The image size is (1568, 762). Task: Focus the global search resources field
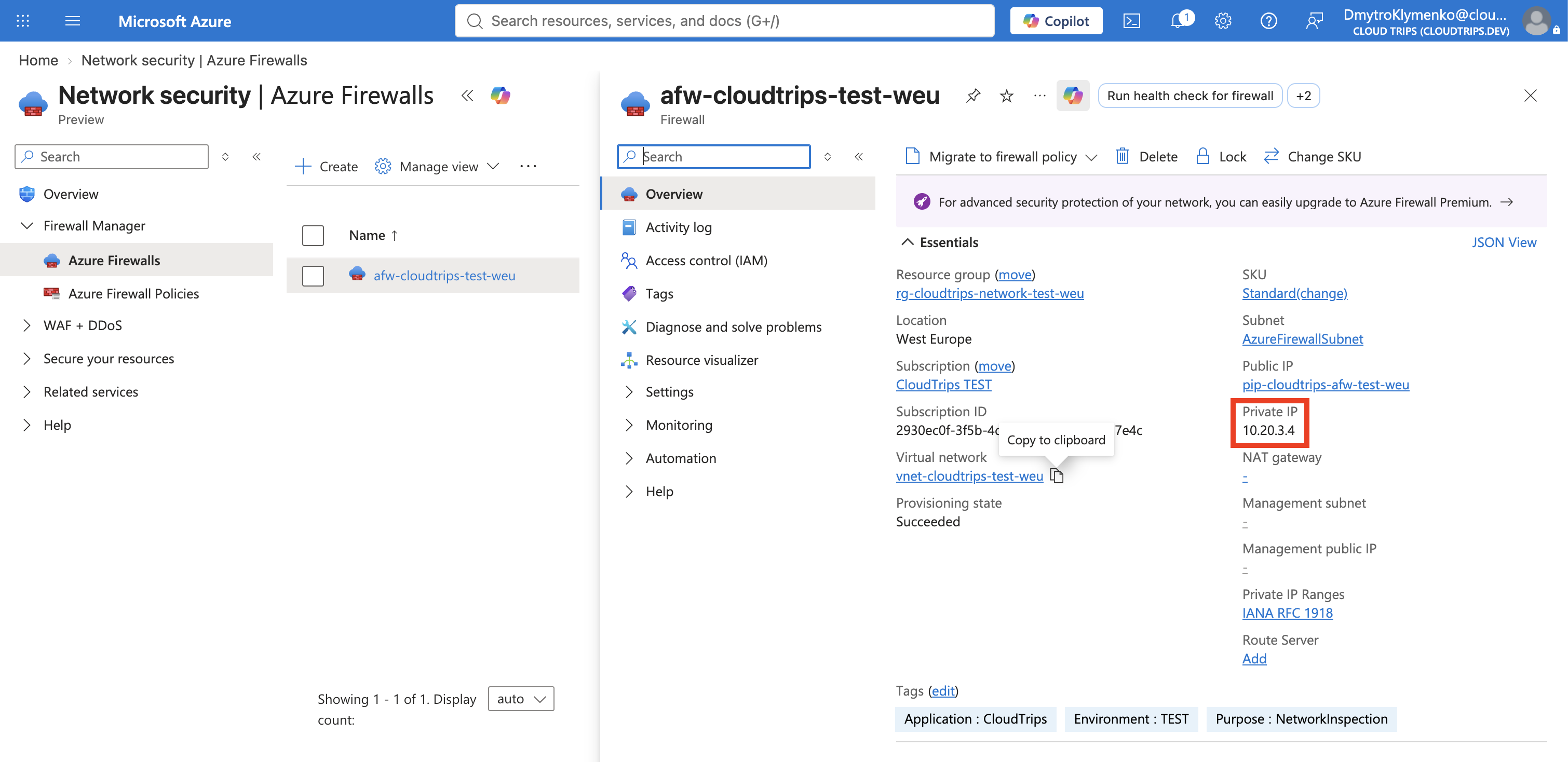(x=724, y=21)
